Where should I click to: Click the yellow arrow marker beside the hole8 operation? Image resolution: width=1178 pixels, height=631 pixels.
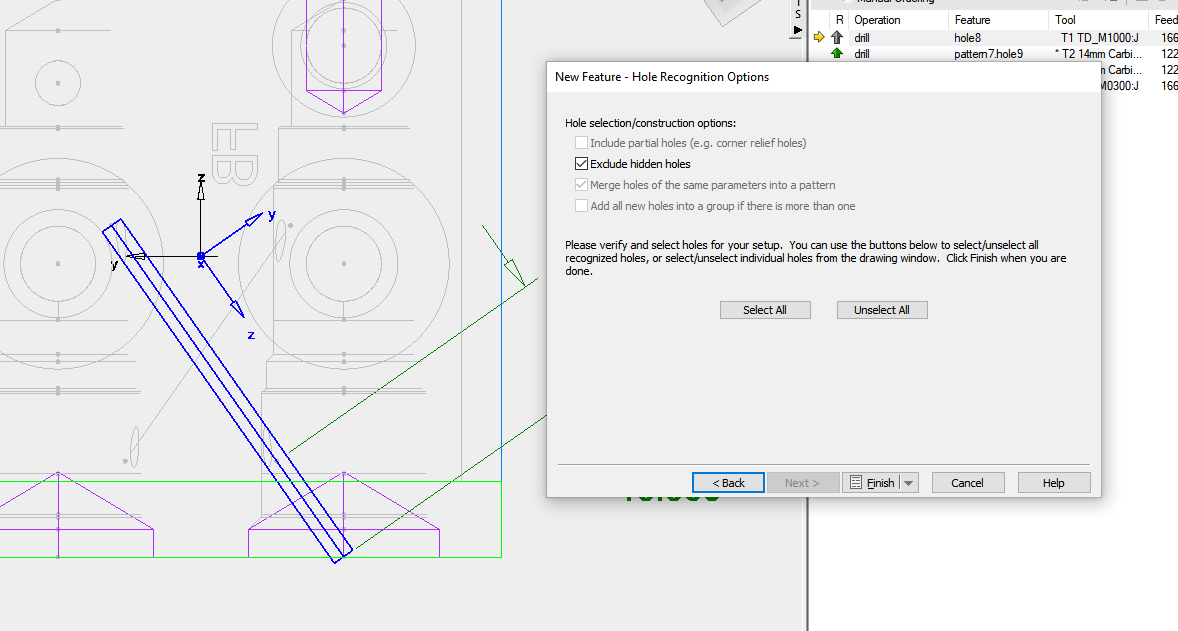click(x=818, y=38)
